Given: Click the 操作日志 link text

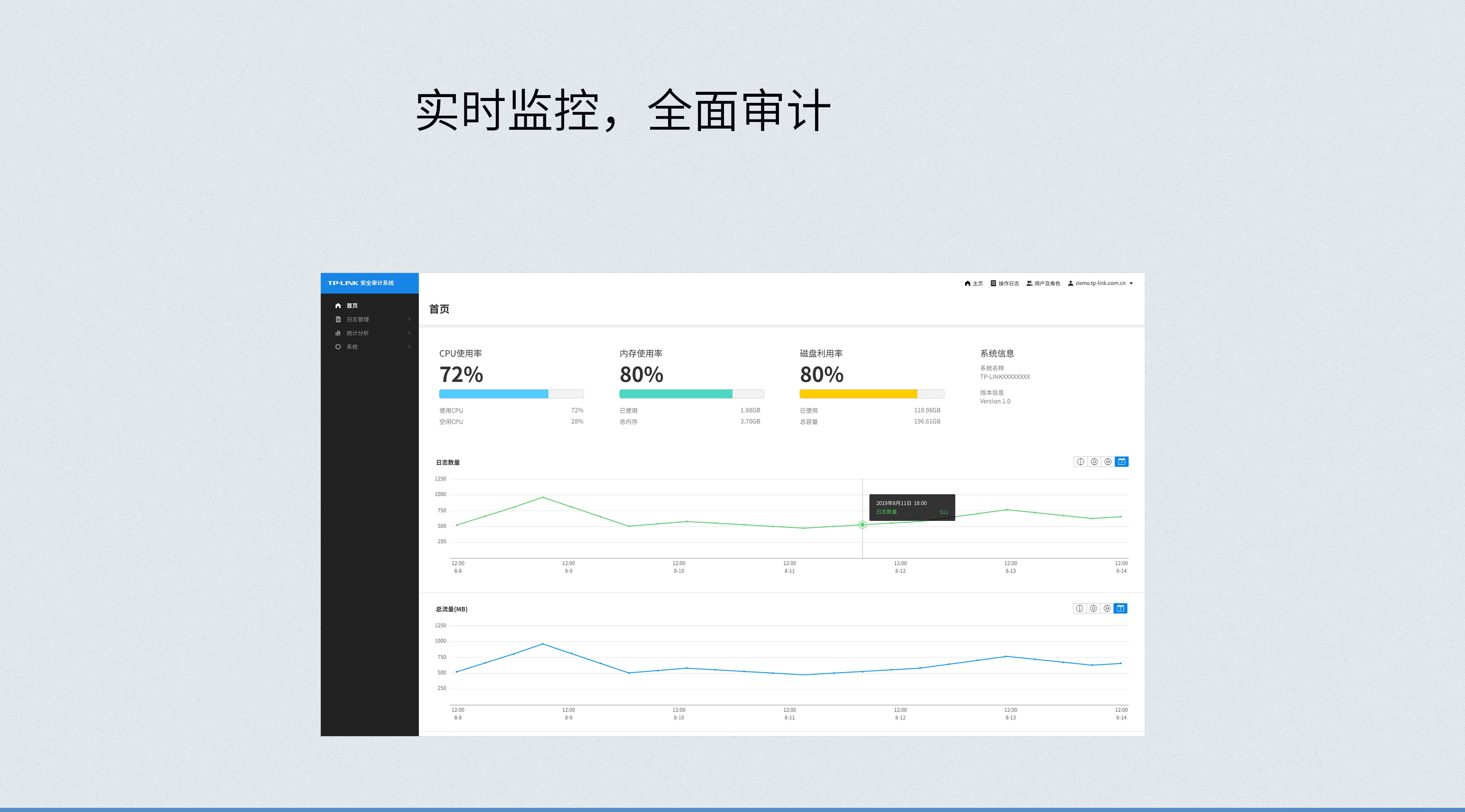Looking at the screenshot, I should tap(1008, 284).
